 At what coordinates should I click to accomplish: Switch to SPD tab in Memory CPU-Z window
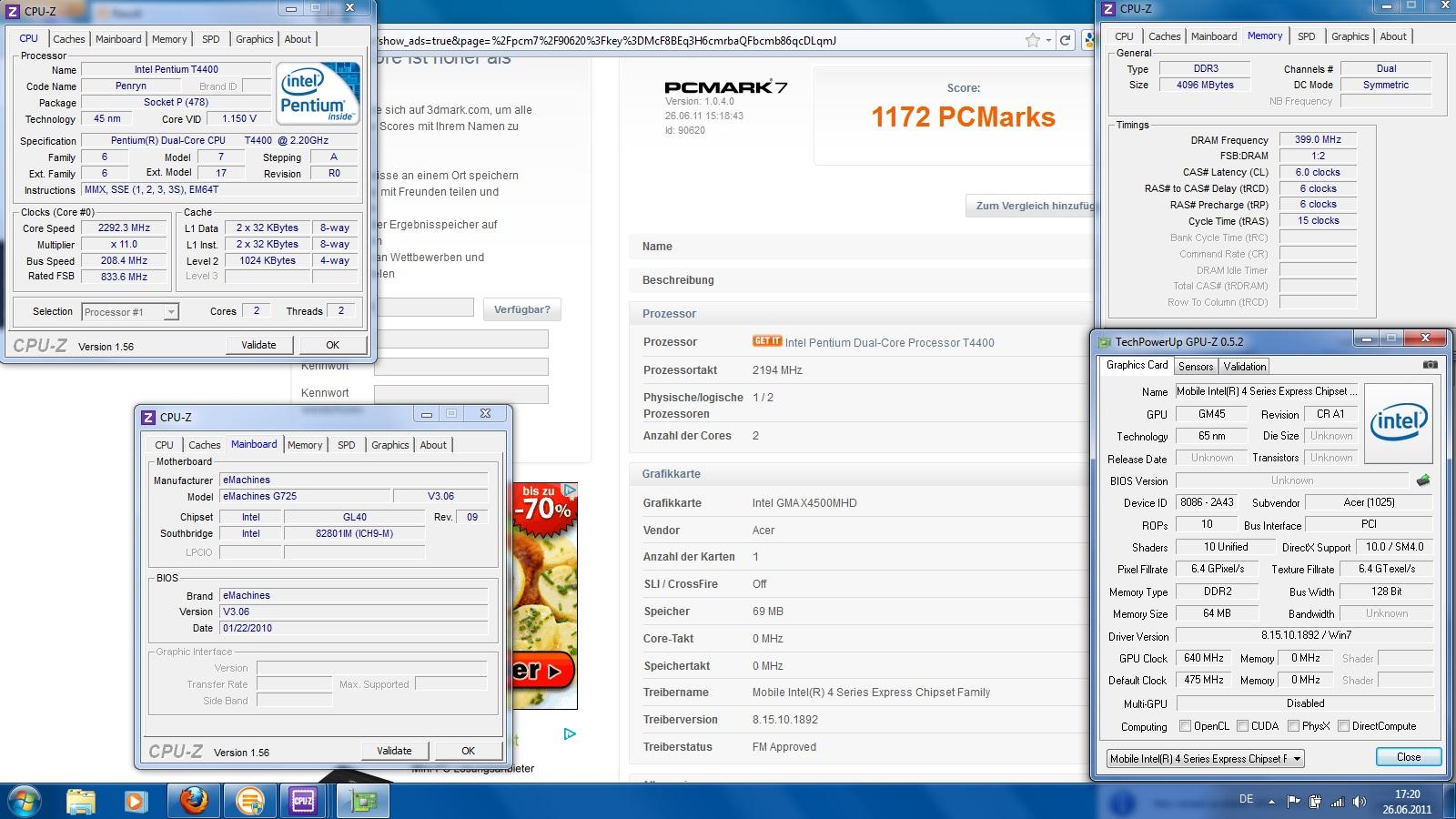tap(1307, 36)
